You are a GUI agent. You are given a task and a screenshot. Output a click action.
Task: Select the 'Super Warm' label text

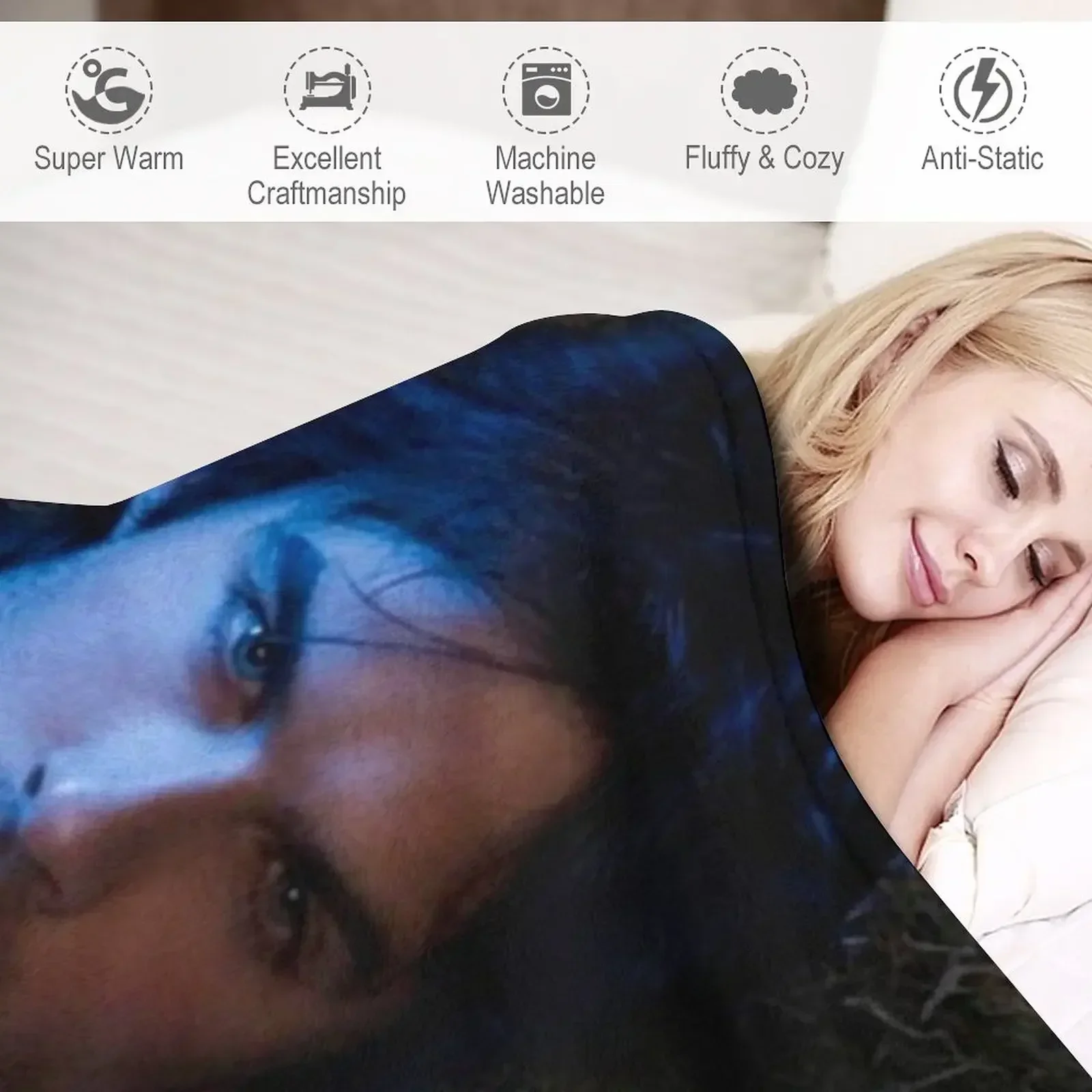tap(109, 158)
